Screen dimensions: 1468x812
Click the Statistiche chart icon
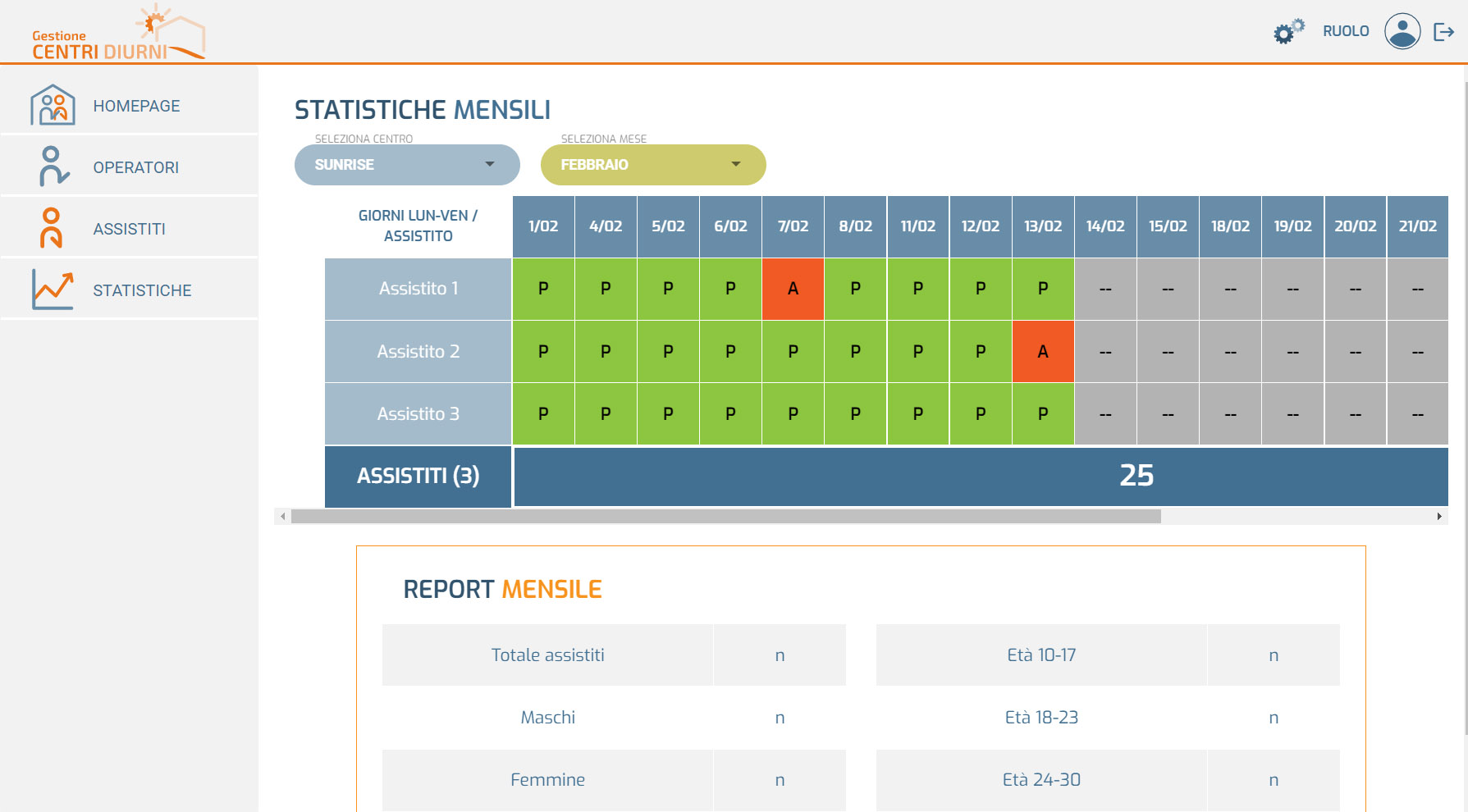click(x=53, y=290)
